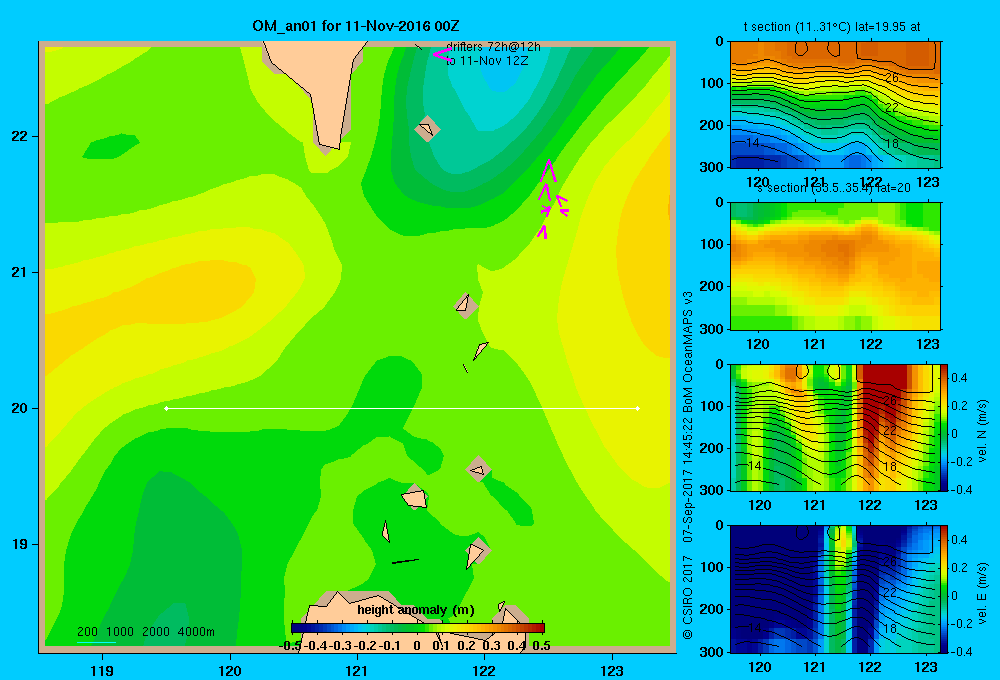Click the eastward velocity section plot
The image size is (1000, 680).
tap(835, 589)
